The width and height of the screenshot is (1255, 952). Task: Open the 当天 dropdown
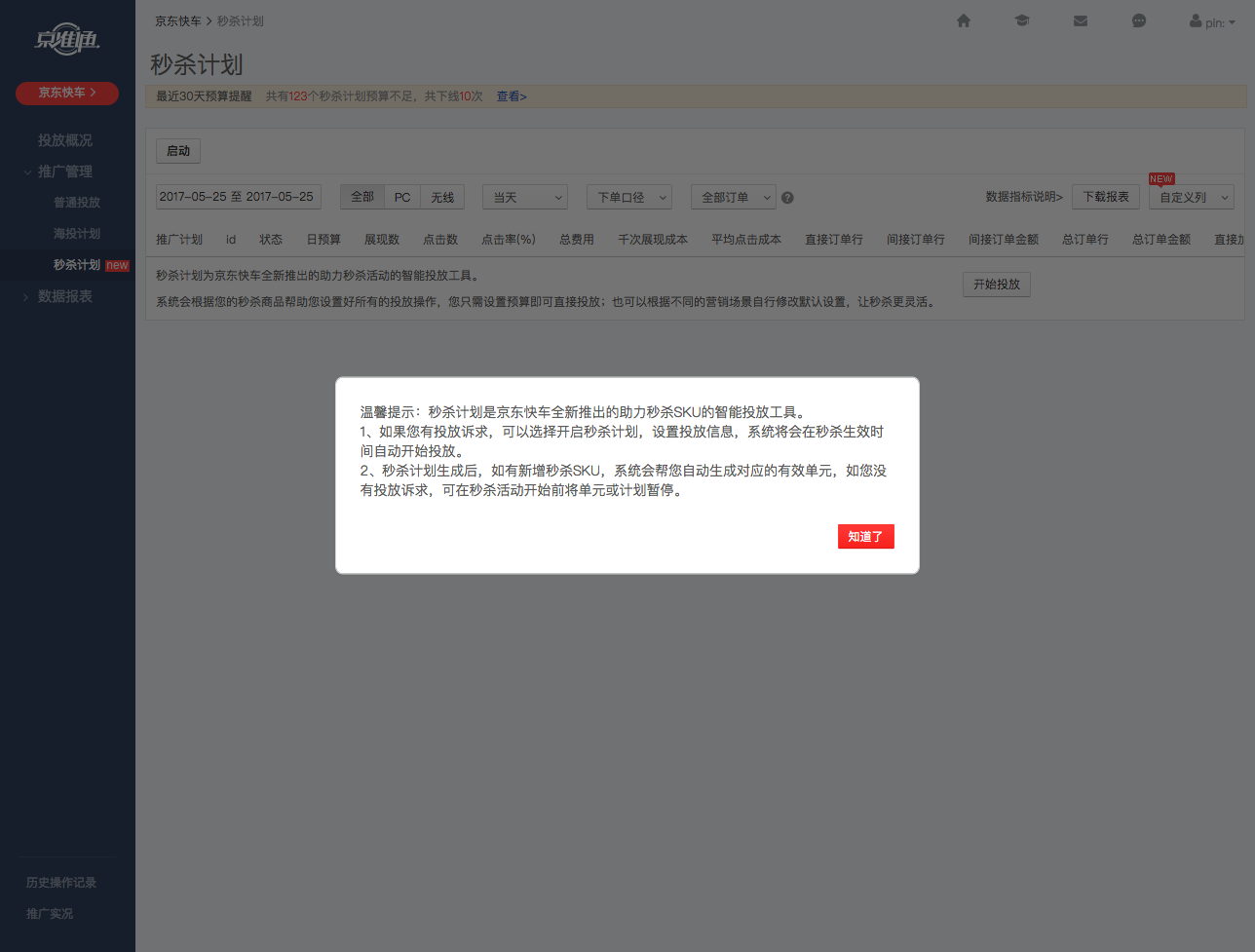[x=525, y=197]
